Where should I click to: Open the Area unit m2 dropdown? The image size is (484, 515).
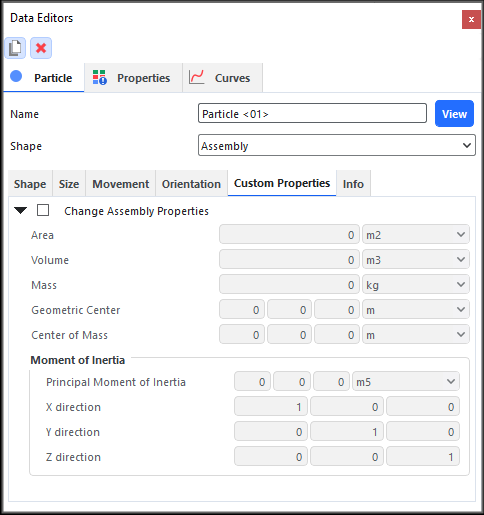pos(416,235)
